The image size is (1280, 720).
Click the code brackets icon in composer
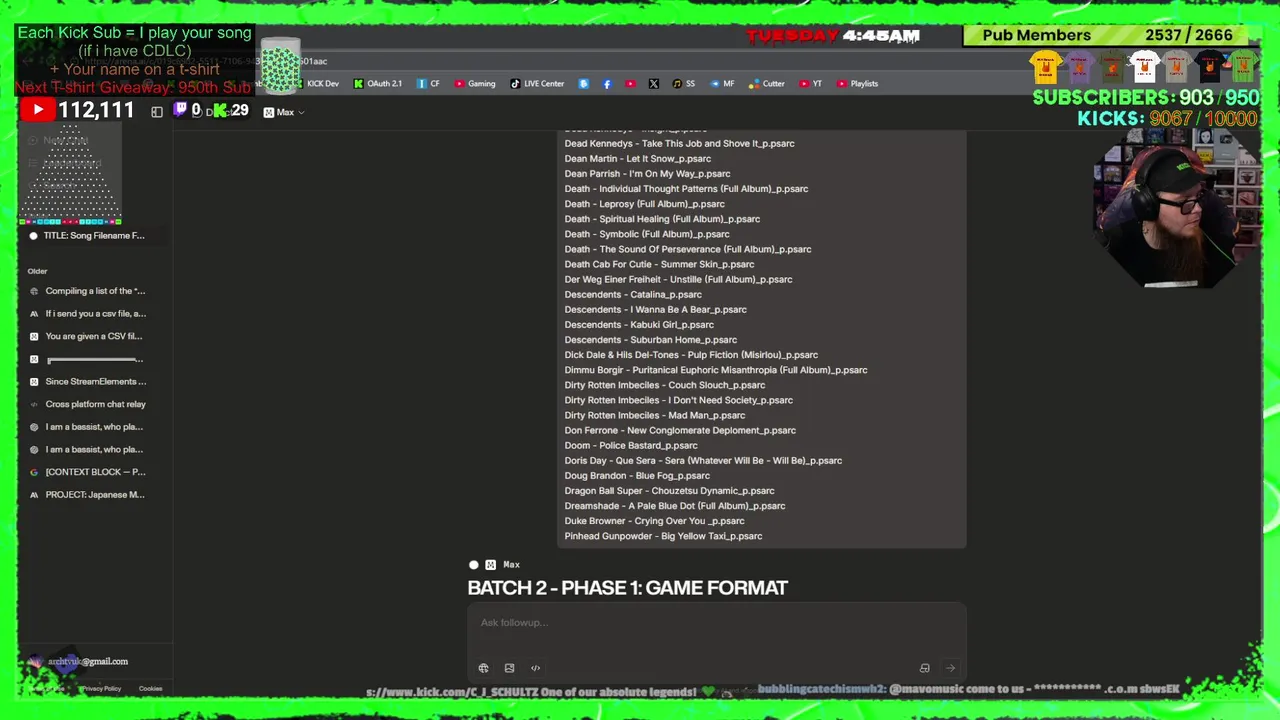535,668
